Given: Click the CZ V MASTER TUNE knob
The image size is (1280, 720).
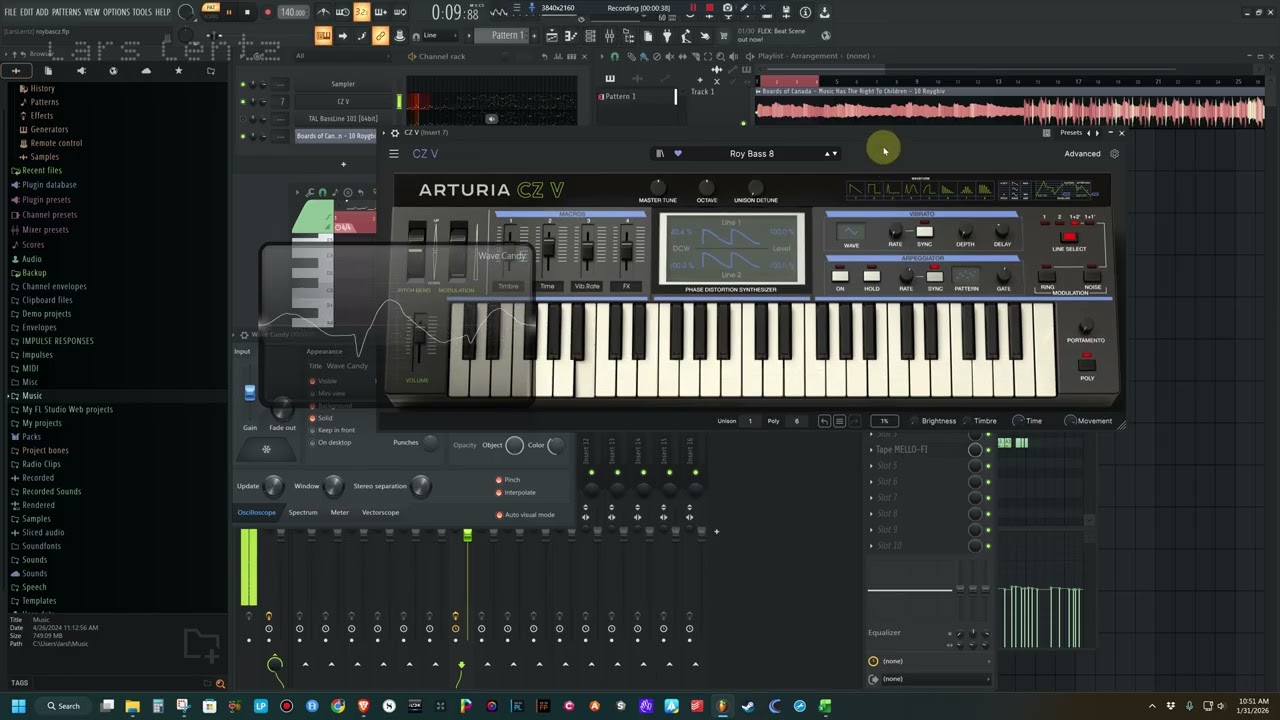Looking at the screenshot, I should click(x=658, y=188).
